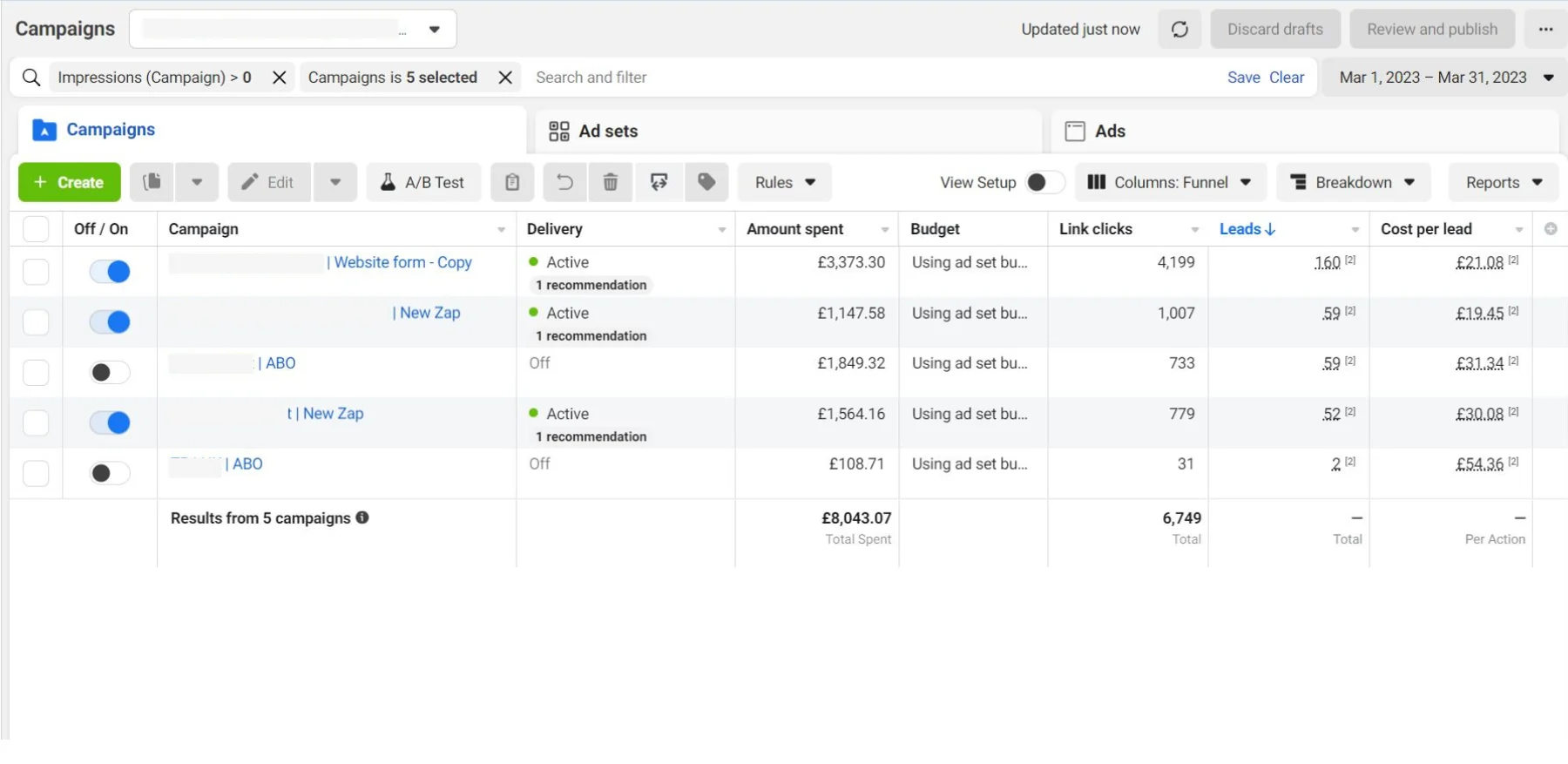Open the Breakdown dropdown
Image resolution: width=1568 pixels, height=764 pixels.
tap(1353, 182)
